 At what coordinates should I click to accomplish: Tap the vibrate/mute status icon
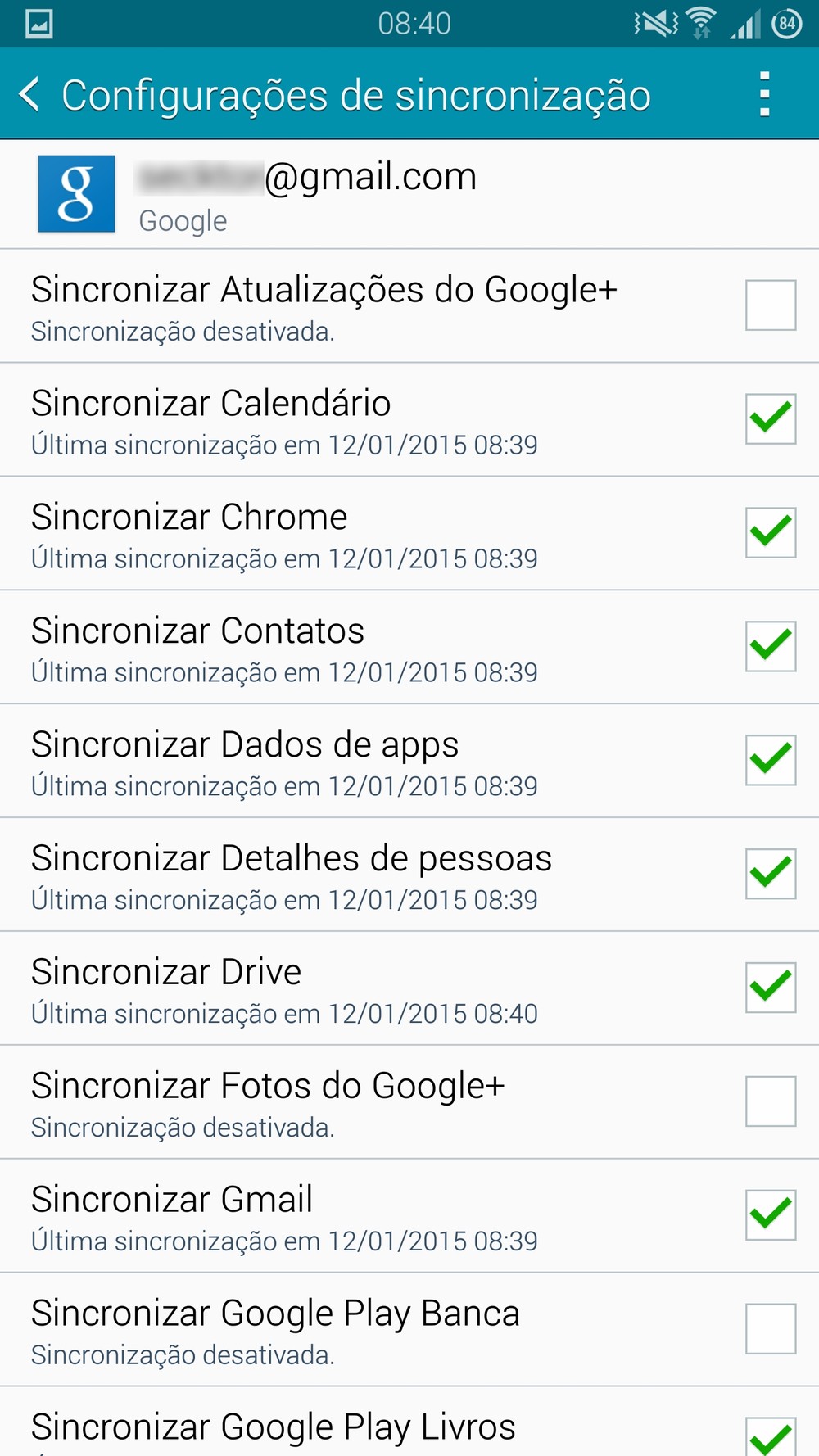point(655,23)
